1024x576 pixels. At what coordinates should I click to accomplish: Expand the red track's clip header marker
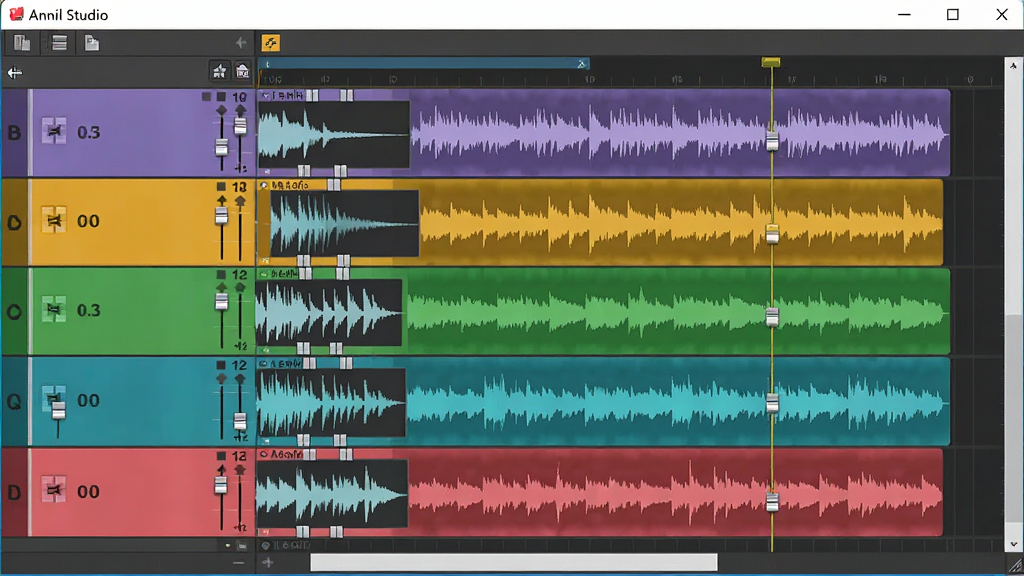264,454
